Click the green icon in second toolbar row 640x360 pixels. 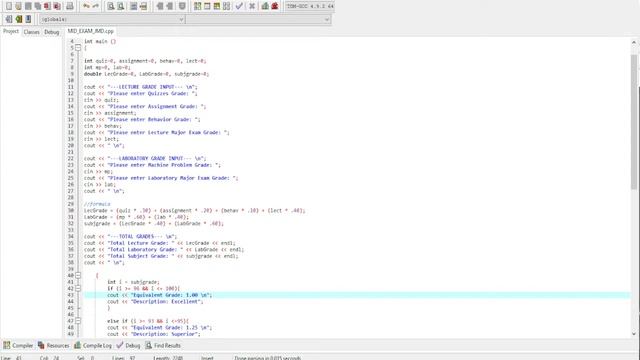point(19,19)
